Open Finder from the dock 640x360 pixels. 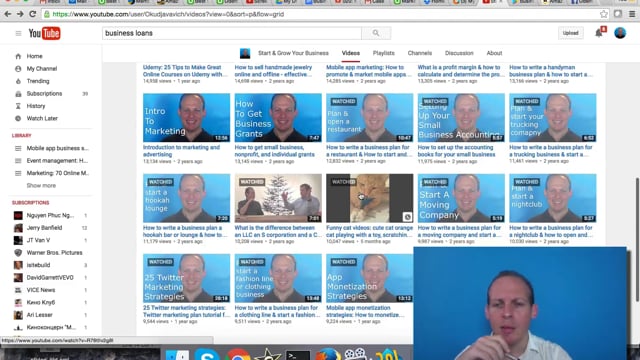pyautogui.click(x=177, y=355)
